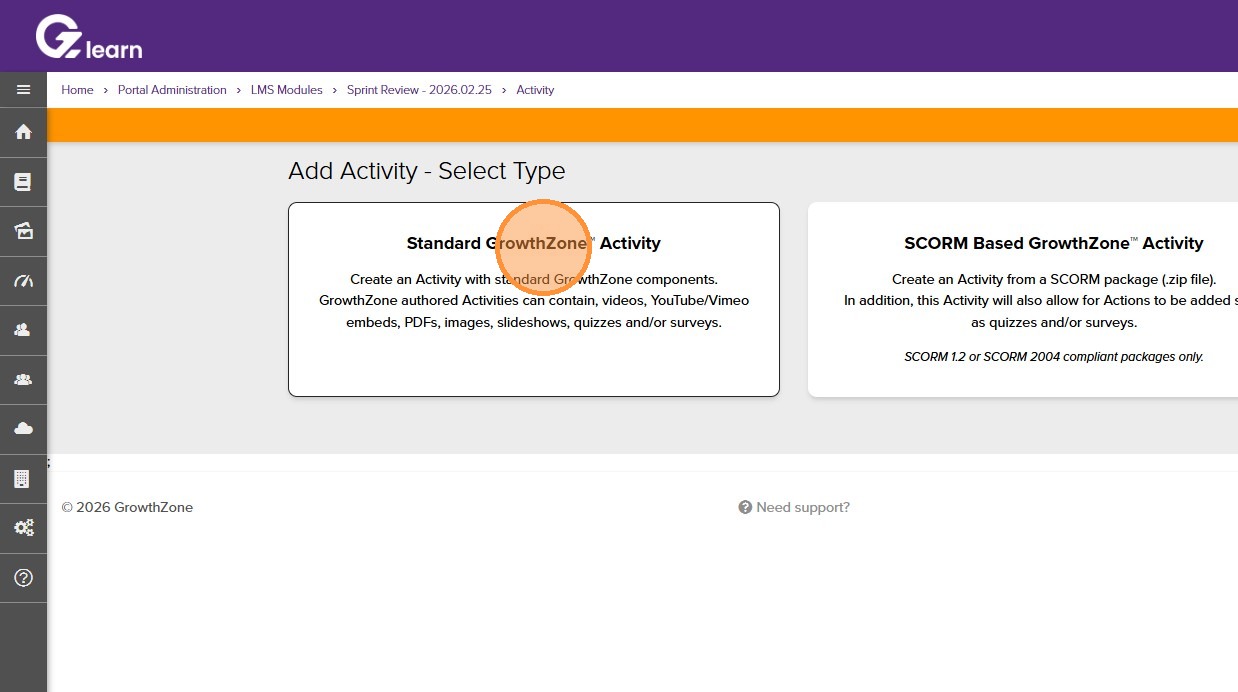Open the cloud icon in the sidebar
The image size is (1238, 692).
[x=23, y=429]
